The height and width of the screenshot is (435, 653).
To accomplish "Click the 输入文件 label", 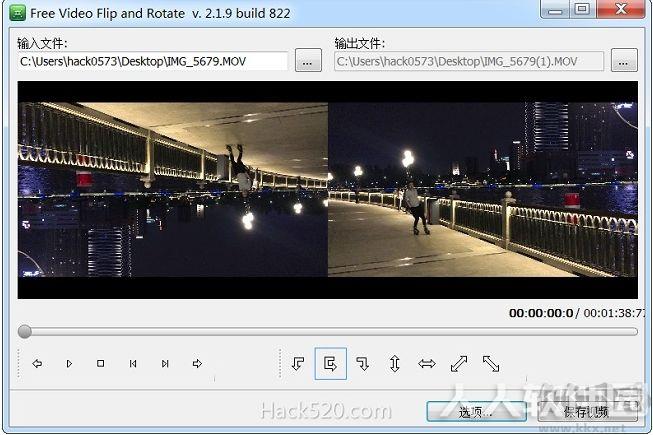I will click(x=42, y=43).
